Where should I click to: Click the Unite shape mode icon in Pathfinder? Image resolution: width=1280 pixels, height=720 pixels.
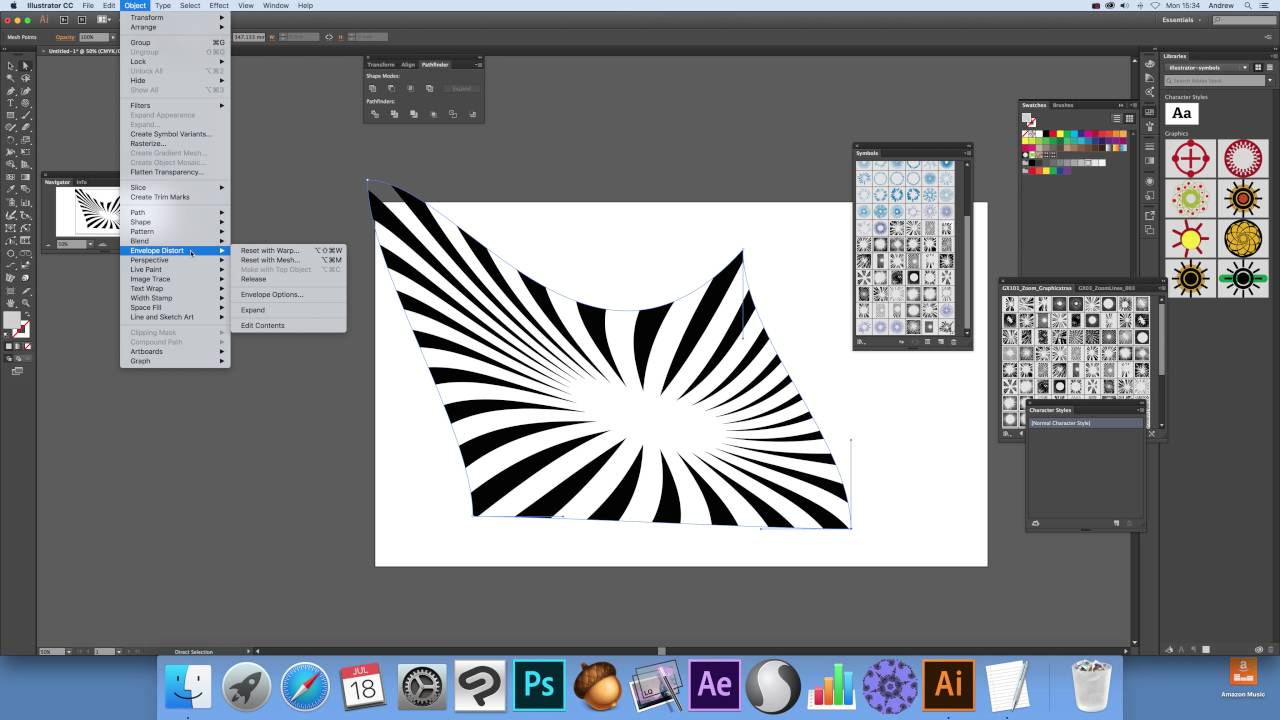click(x=372, y=88)
